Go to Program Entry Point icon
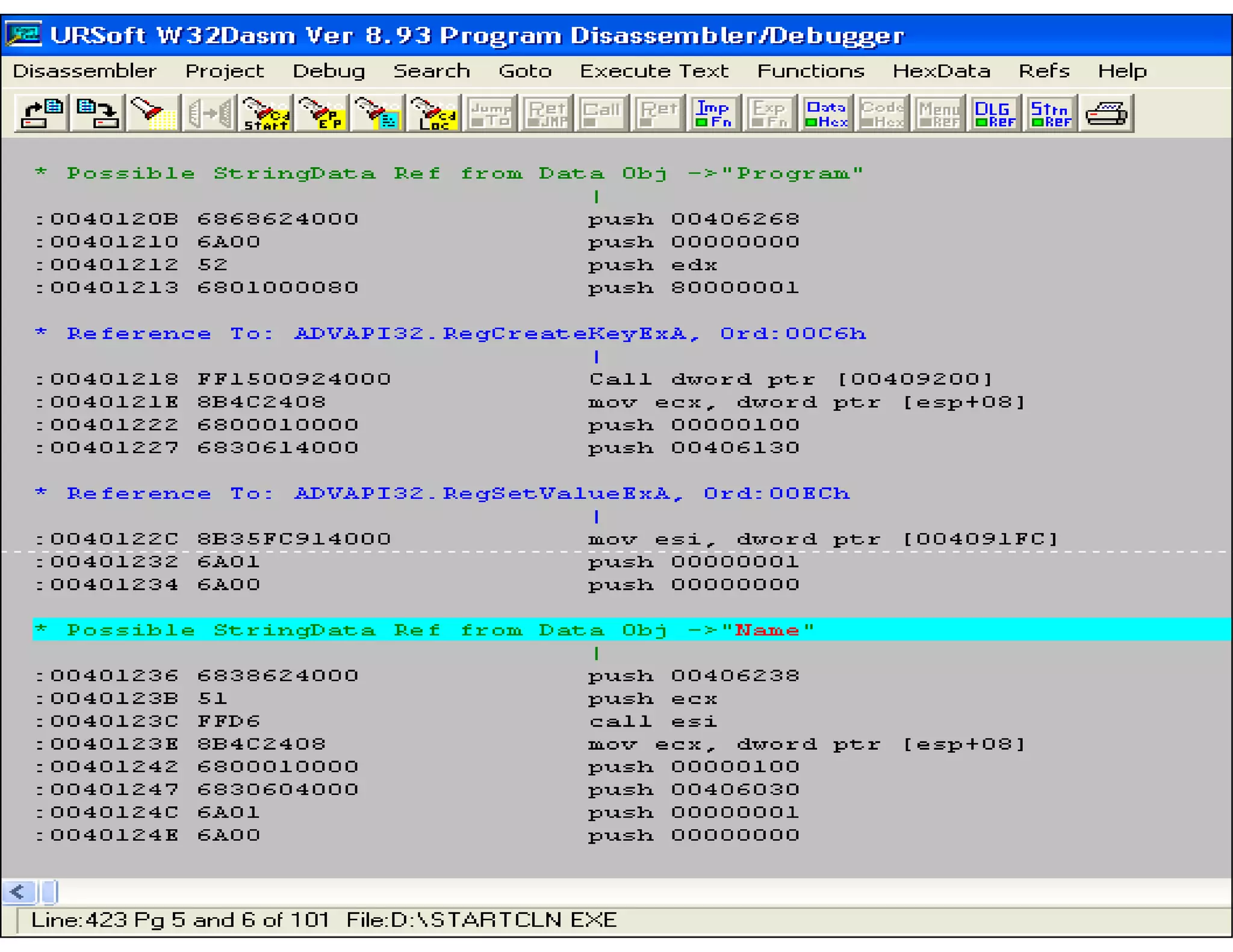The height and width of the screenshot is (952, 1233). (321, 113)
